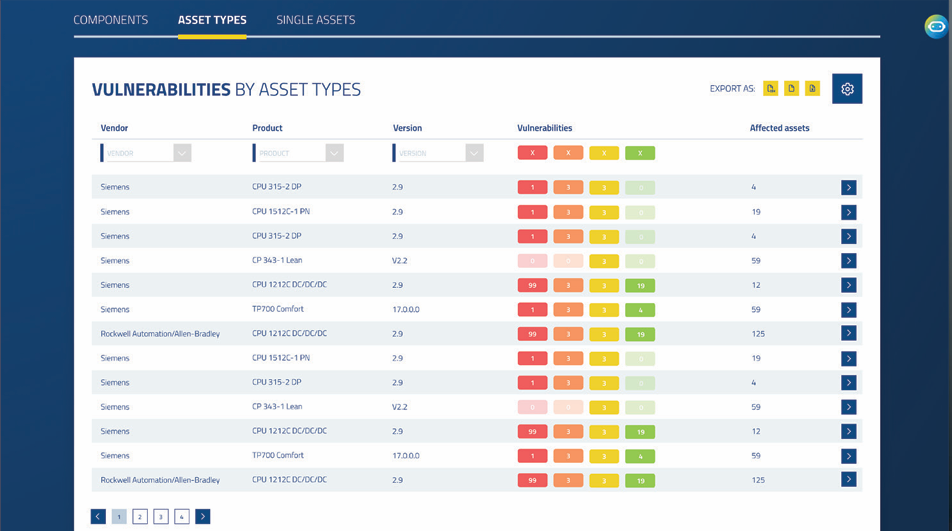Toggle the orange high severity filter
The image size is (952, 531).
pyautogui.click(x=568, y=153)
